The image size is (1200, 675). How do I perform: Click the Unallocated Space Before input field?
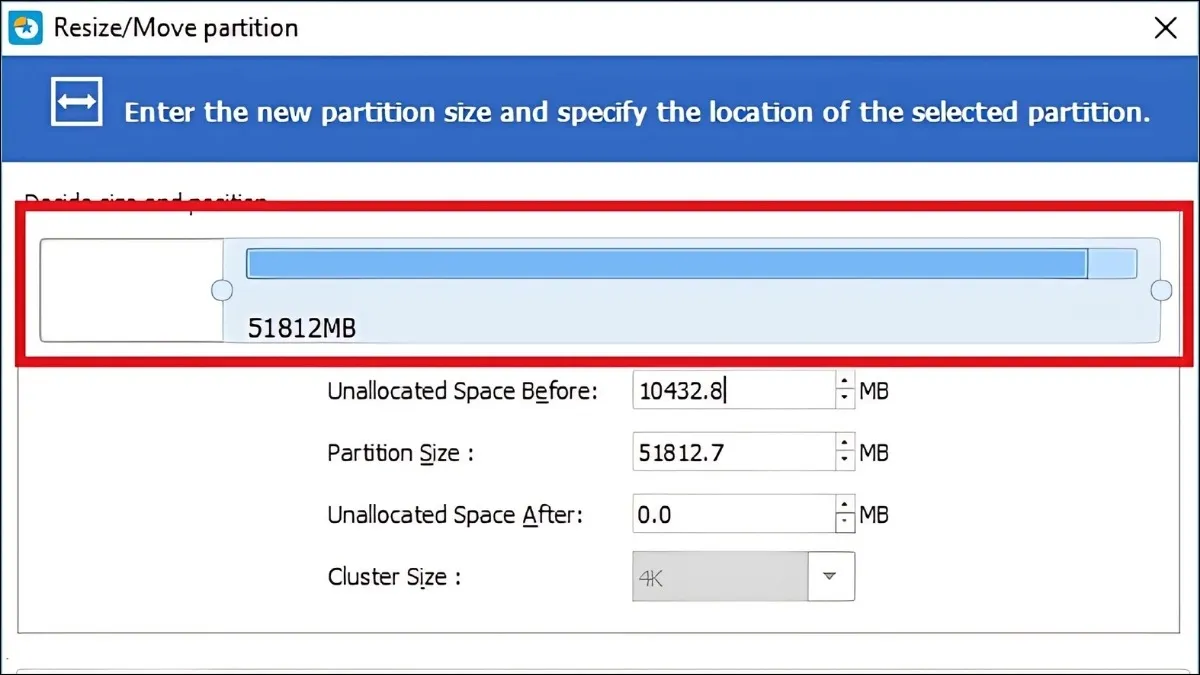tap(732, 391)
